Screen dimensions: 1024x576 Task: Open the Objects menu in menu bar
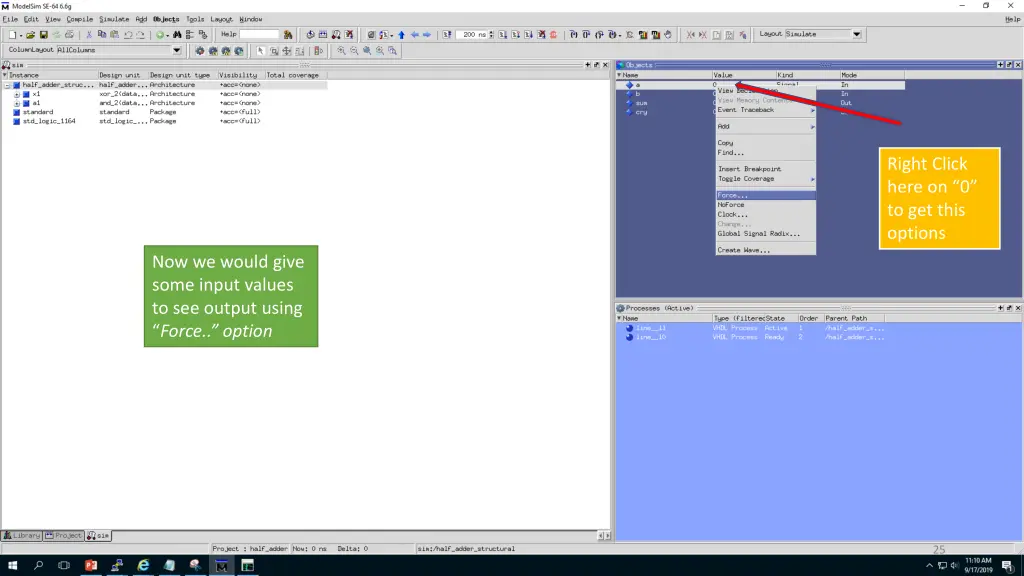coord(166,20)
